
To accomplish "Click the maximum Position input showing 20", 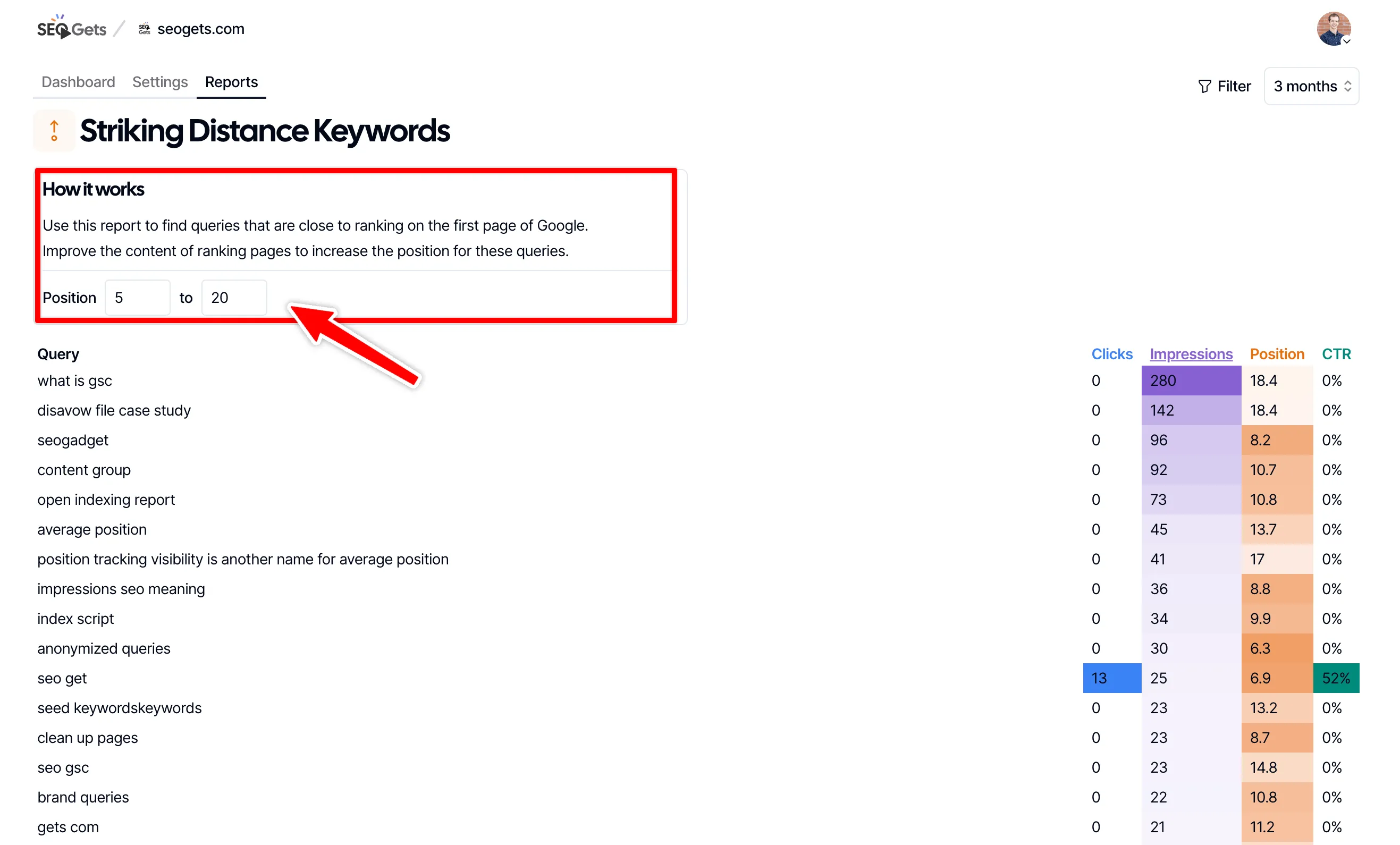I will [x=234, y=298].
